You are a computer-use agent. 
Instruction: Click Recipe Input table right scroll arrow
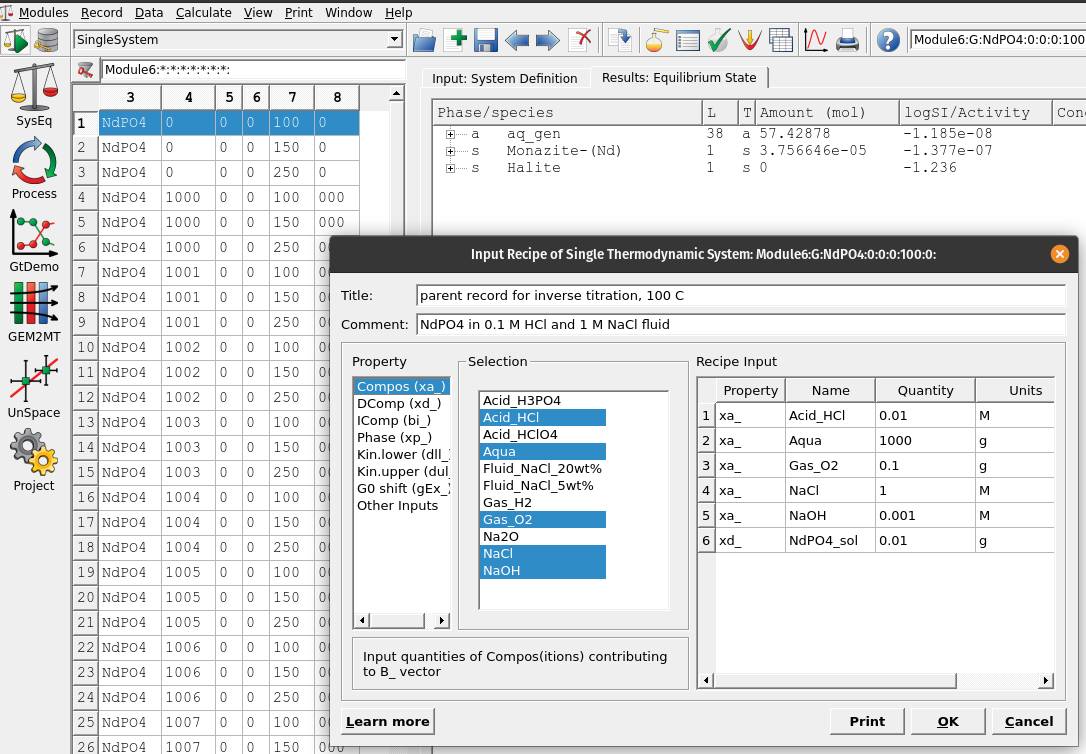(1045, 681)
